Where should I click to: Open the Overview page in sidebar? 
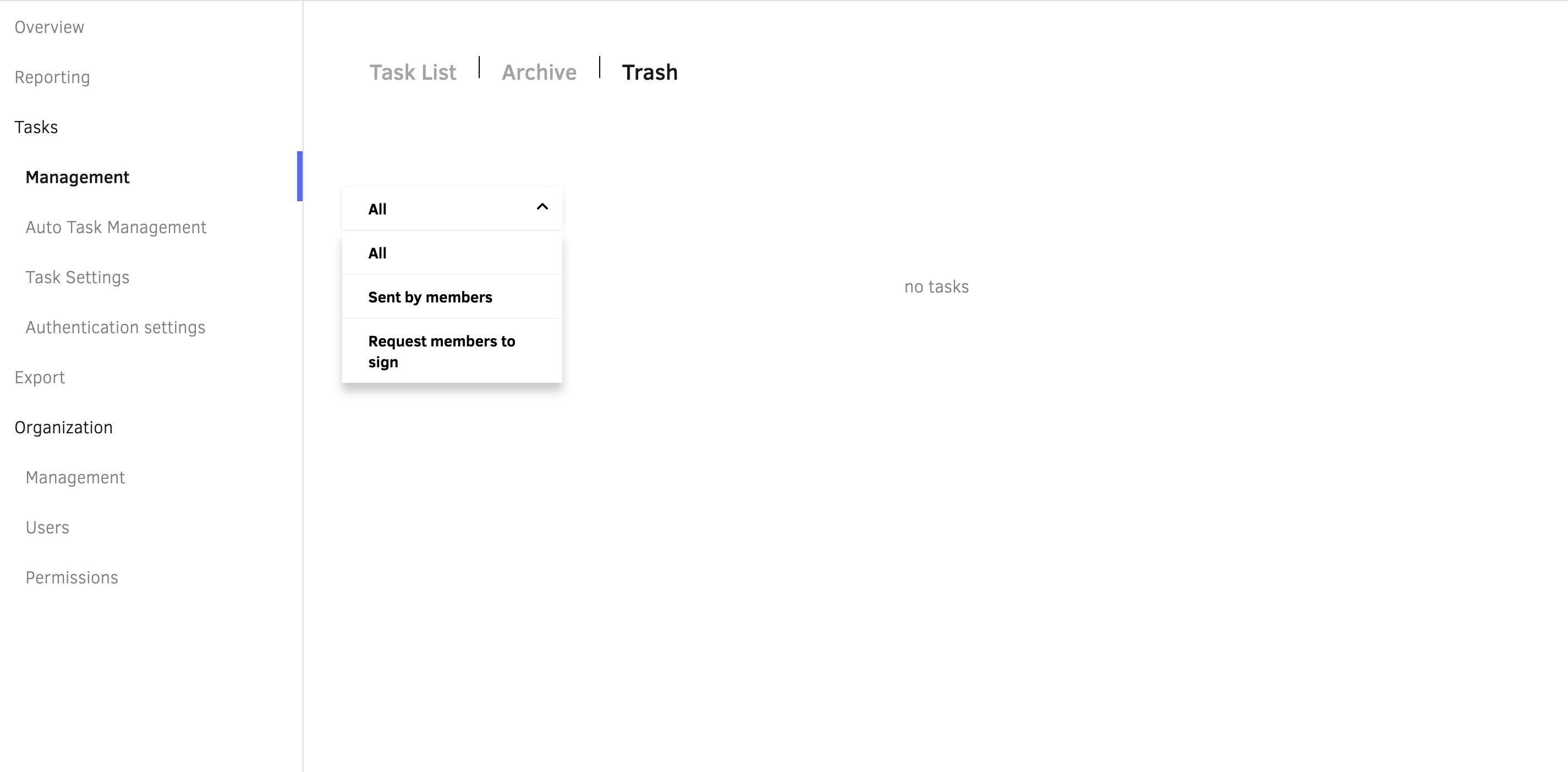[x=50, y=27]
